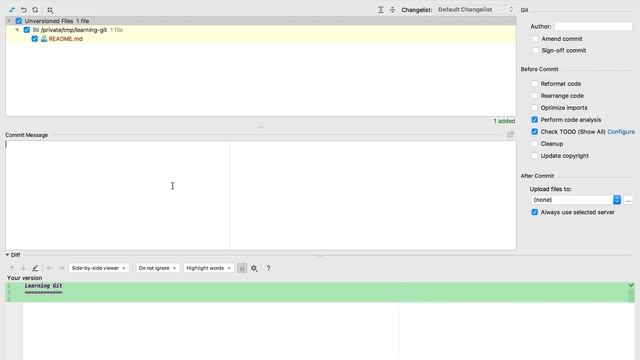Open the Diff settings gear icon

[x=254, y=268]
